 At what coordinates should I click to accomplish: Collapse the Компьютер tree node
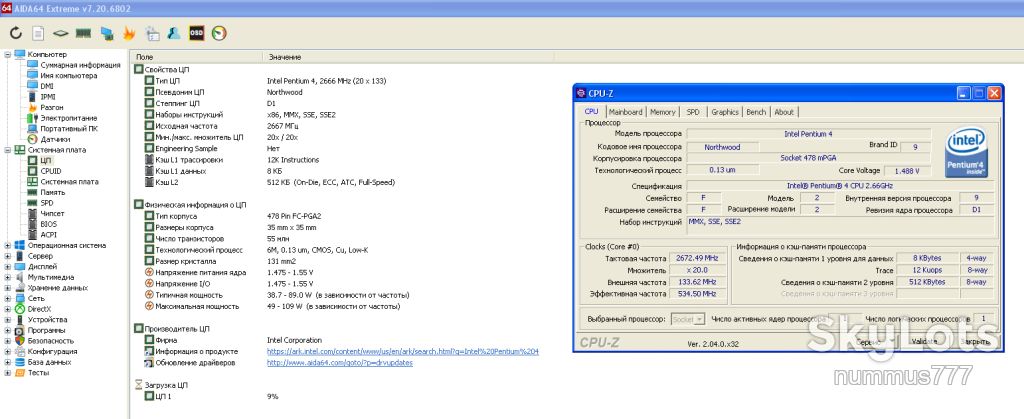click(7, 54)
